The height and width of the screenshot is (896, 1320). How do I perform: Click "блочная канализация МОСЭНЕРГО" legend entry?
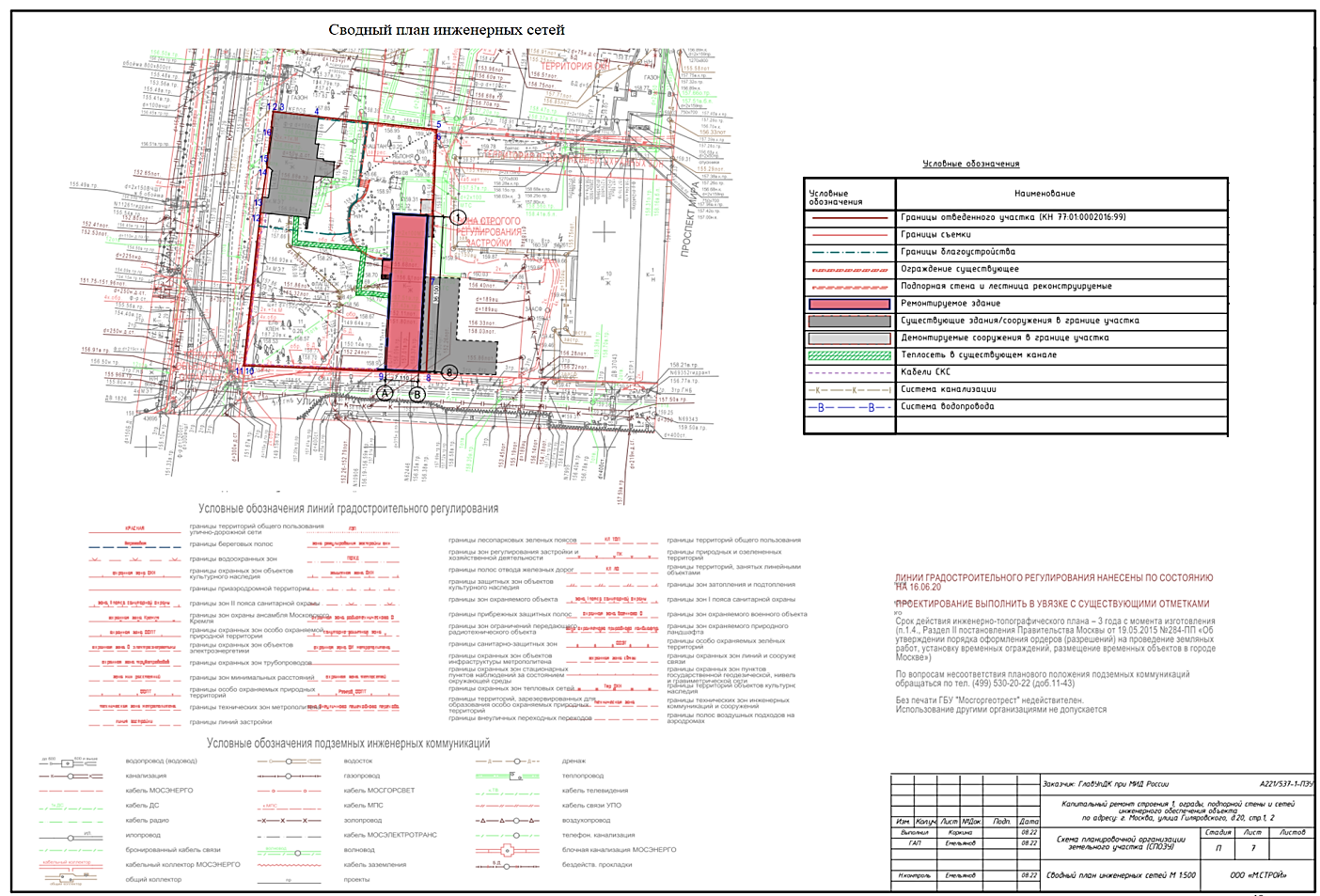[x=619, y=850]
